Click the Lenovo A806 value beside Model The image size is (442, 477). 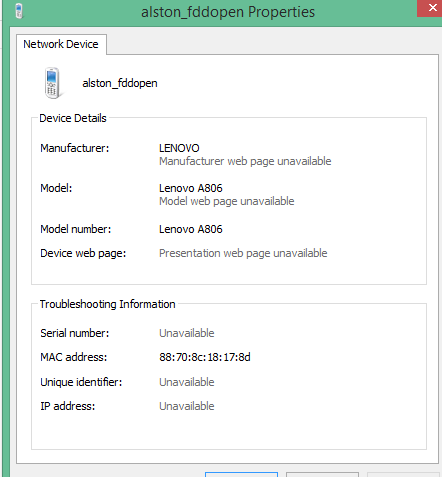[x=191, y=188]
